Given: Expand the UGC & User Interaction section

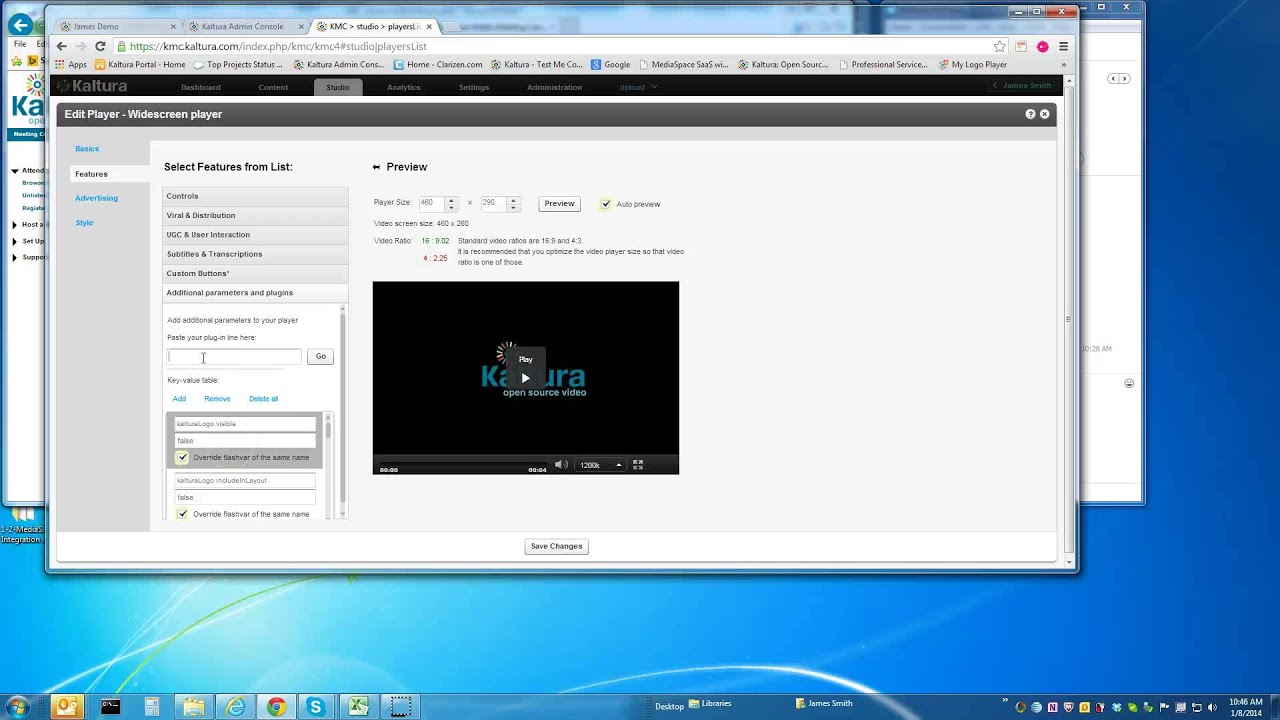Looking at the screenshot, I should click(x=255, y=234).
